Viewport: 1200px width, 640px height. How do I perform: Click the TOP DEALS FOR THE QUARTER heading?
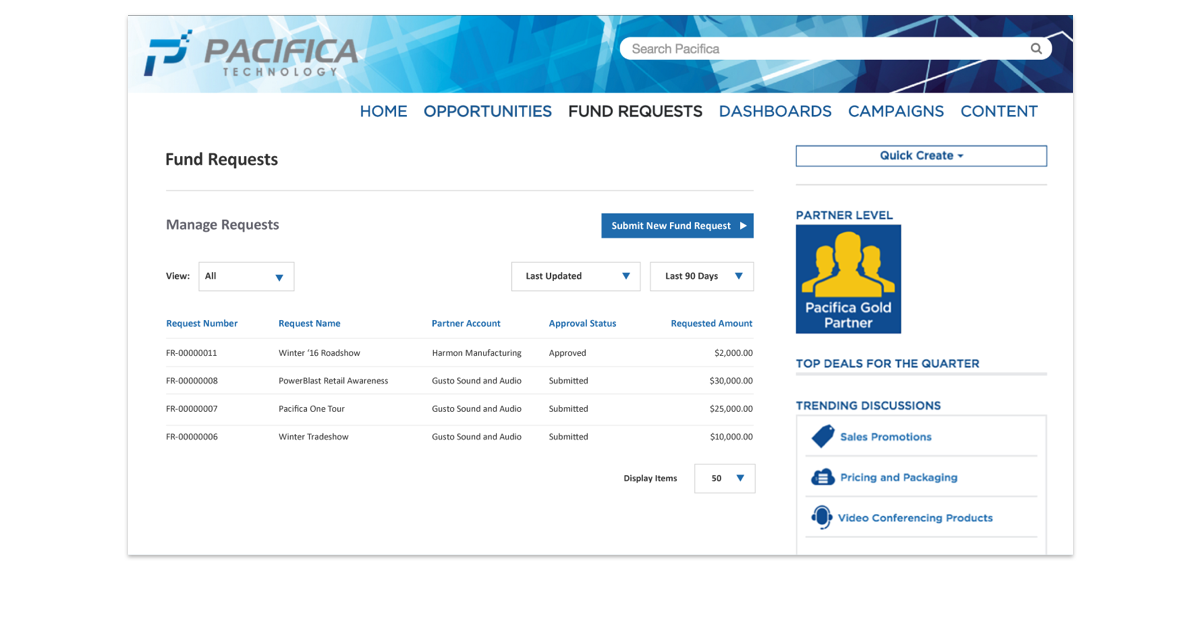tap(887, 364)
